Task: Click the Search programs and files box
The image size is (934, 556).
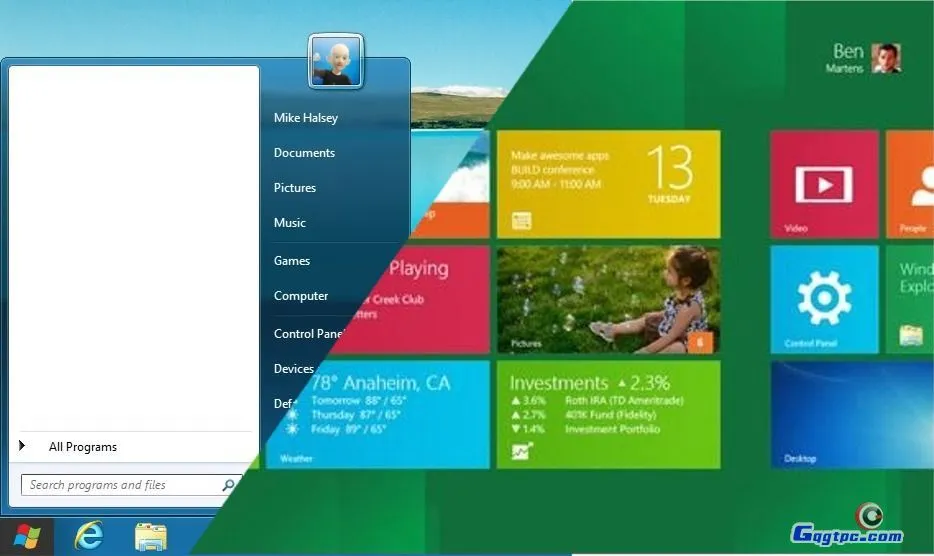Action: coord(120,485)
